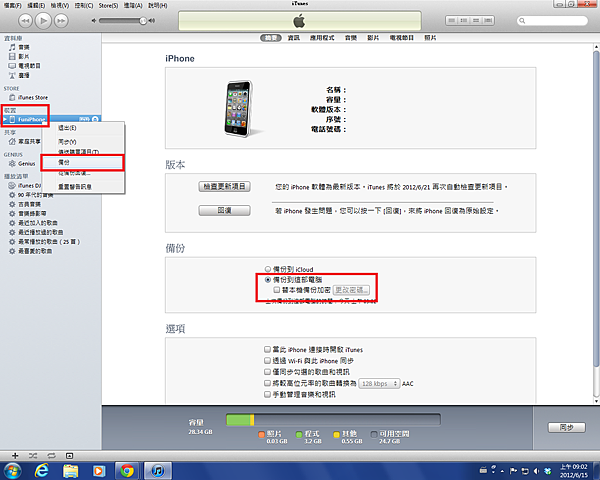
Task: Enable converting higher bit rate songs
Action: 267,383
